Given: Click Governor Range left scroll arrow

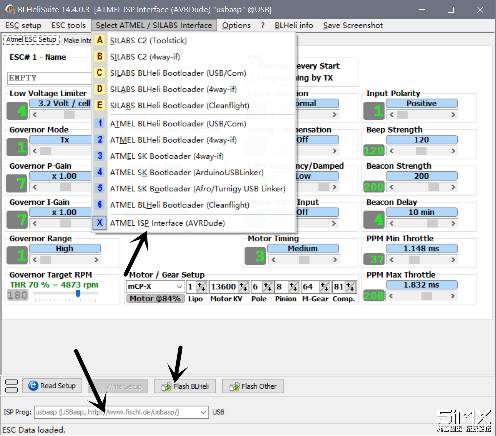Looking at the screenshot, I should (35, 260).
